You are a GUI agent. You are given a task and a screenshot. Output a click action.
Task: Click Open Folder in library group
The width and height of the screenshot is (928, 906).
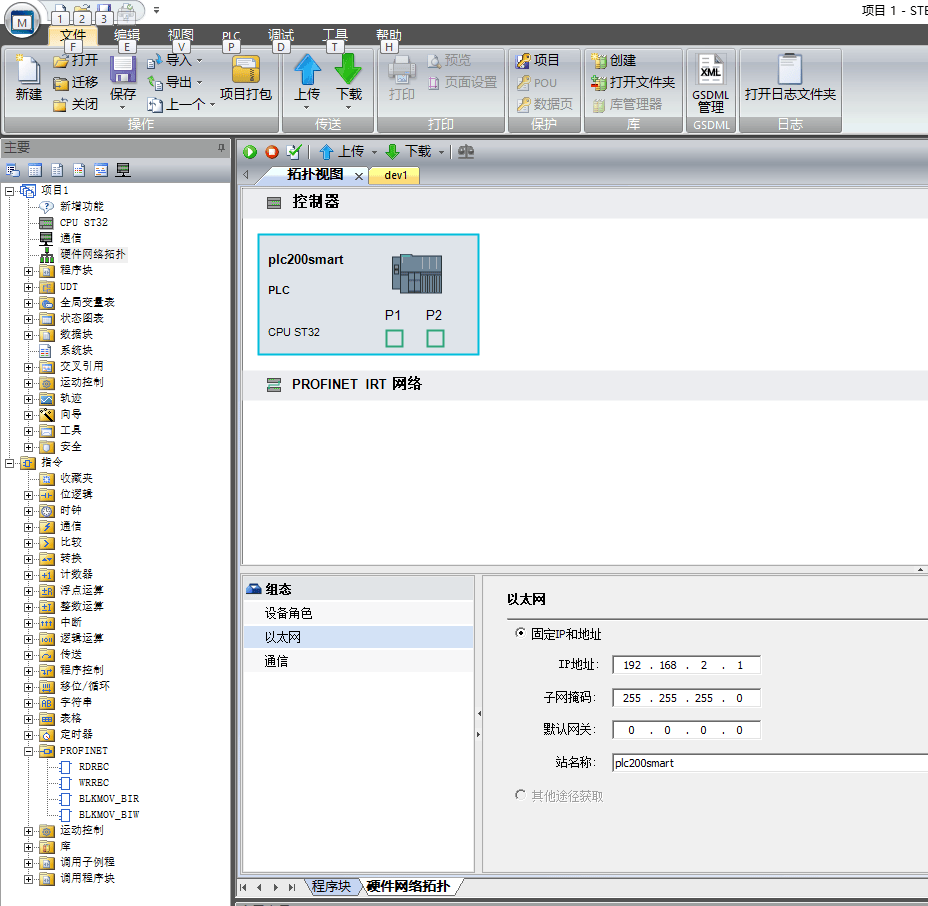633,82
